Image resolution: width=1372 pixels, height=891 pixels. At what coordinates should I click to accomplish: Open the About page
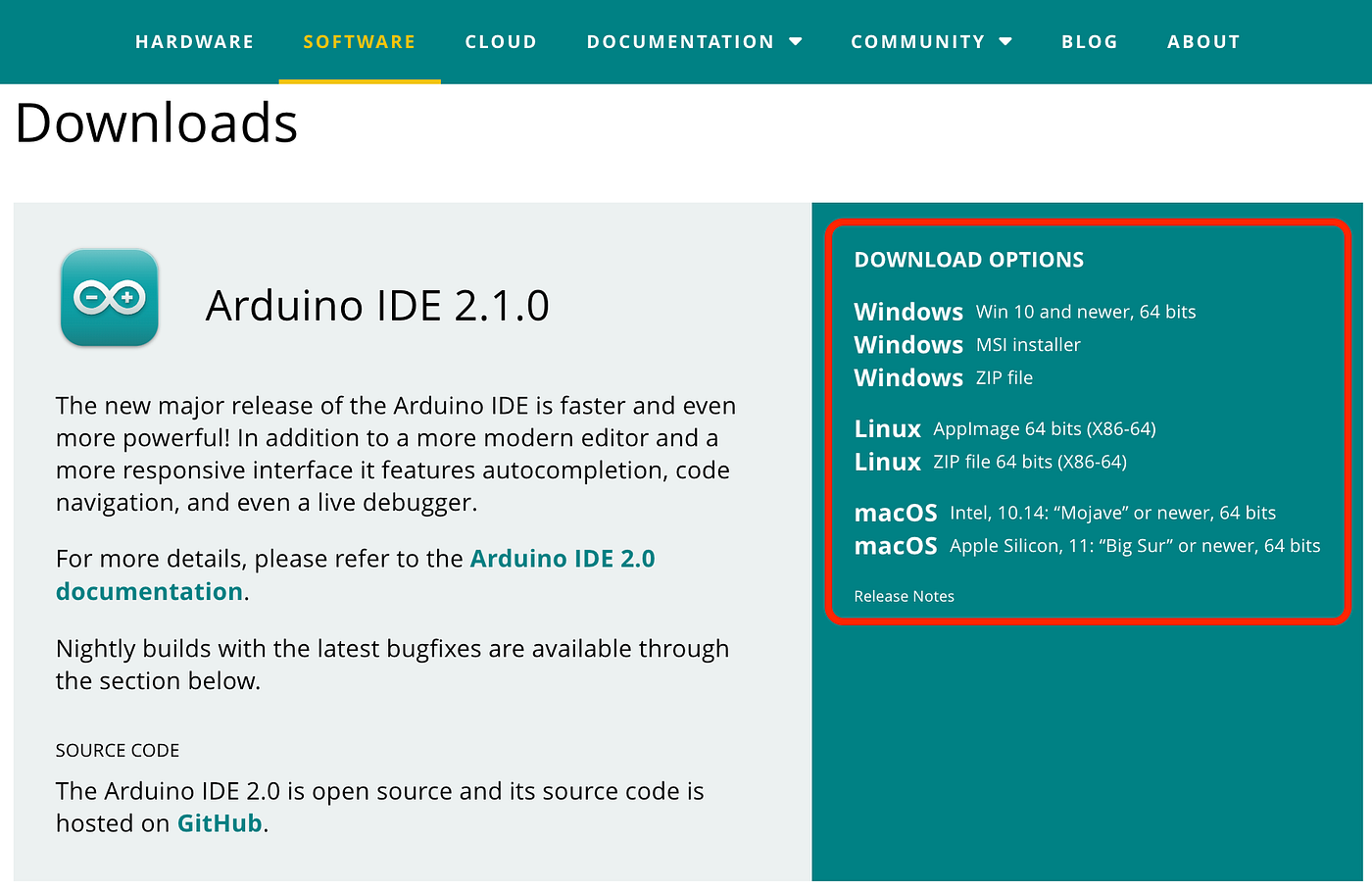tap(1203, 41)
